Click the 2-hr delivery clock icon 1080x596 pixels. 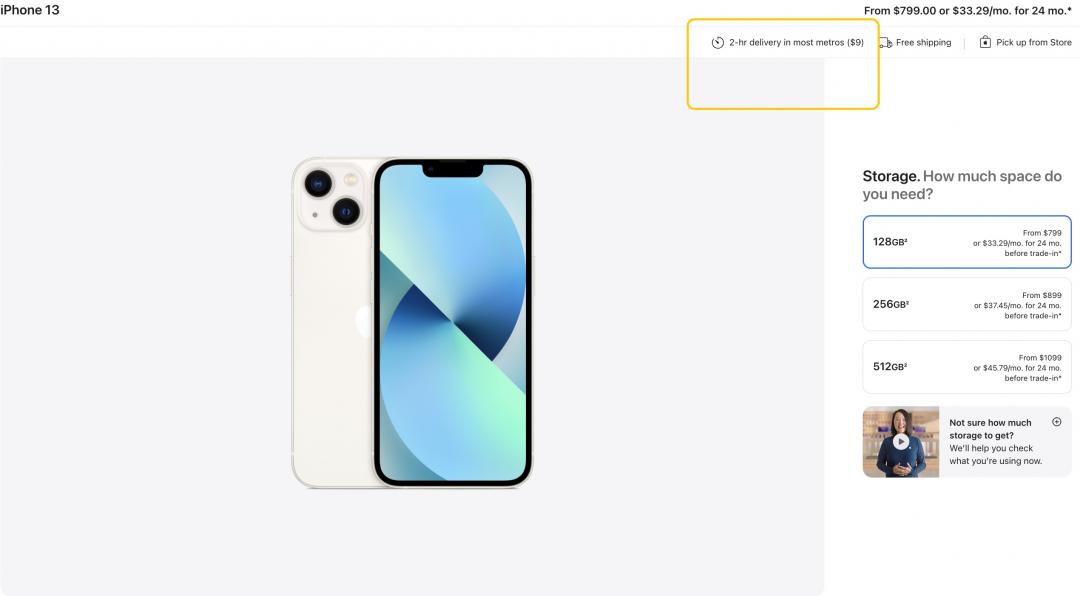(x=718, y=43)
